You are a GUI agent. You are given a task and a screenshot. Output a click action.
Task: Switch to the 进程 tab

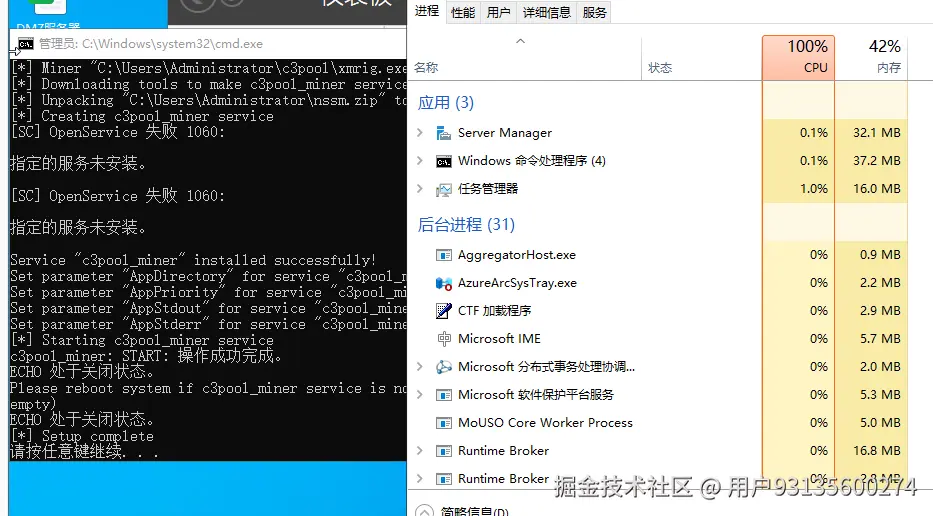(x=427, y=11)
